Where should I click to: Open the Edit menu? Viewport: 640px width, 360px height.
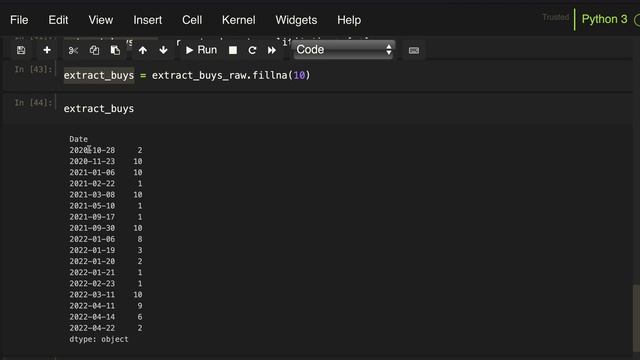[x=58, y=20]
